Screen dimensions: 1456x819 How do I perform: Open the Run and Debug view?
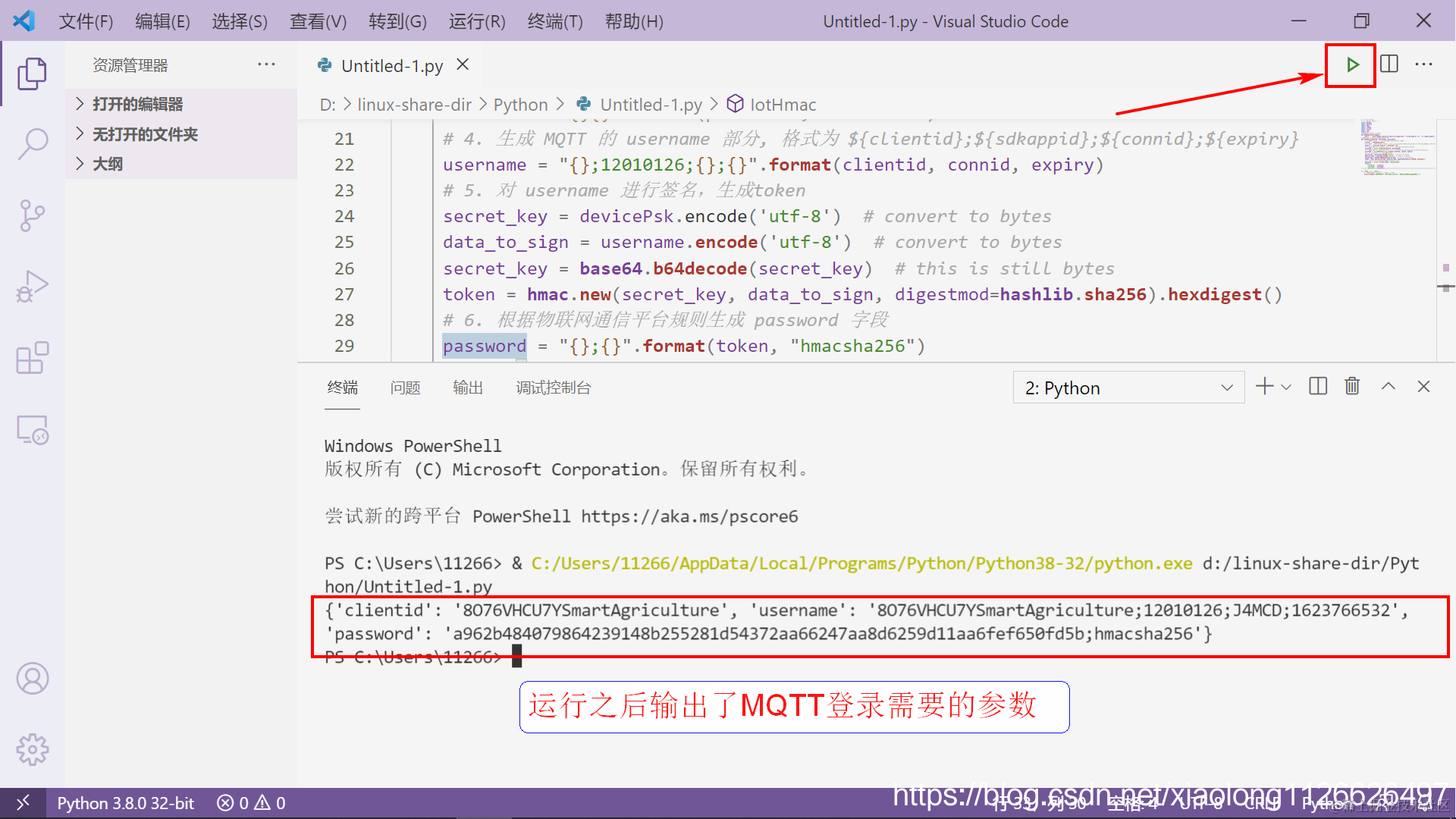[32, 287]
